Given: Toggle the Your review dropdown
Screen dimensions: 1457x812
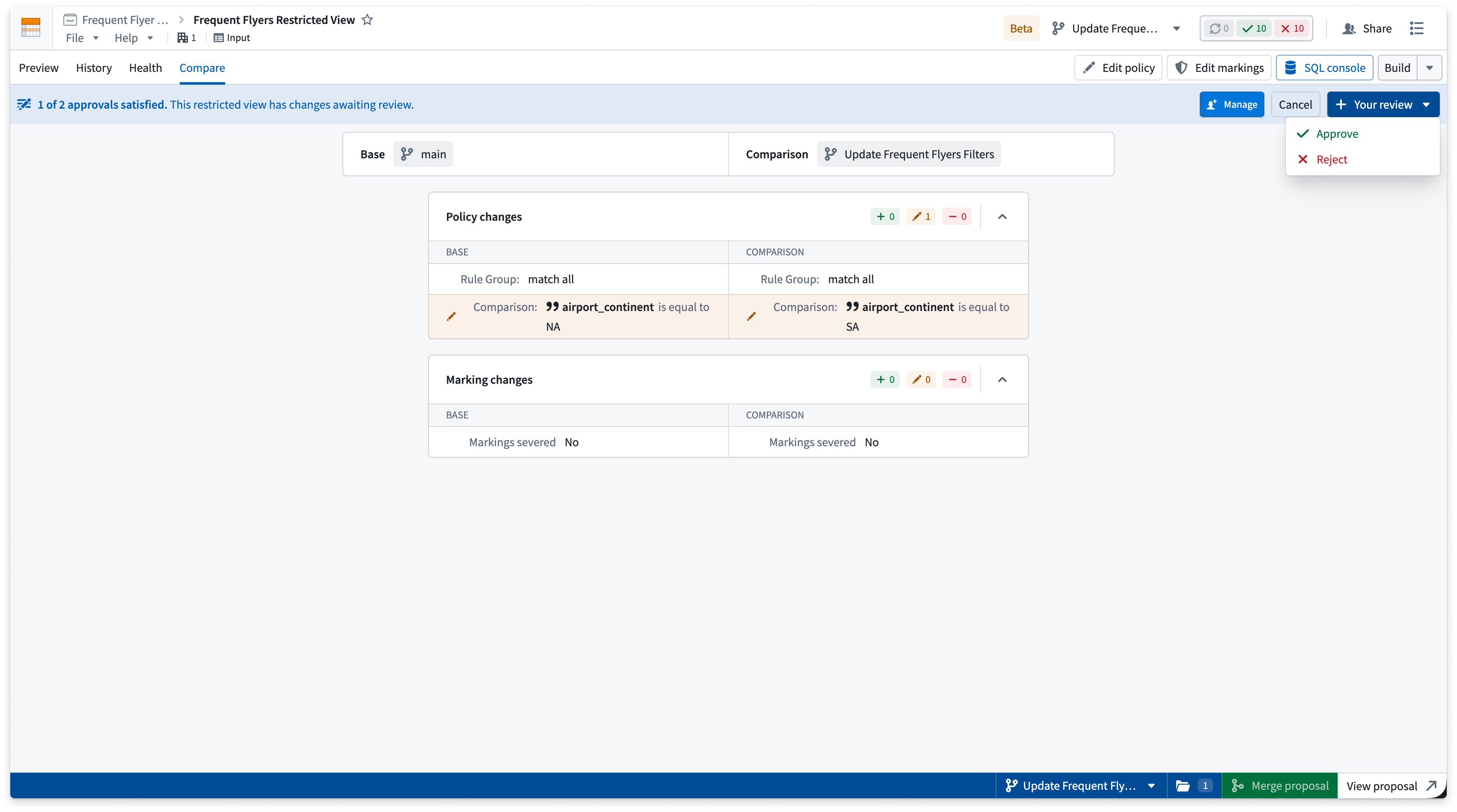Looking at the screenshot, I should pos(1383,105).
